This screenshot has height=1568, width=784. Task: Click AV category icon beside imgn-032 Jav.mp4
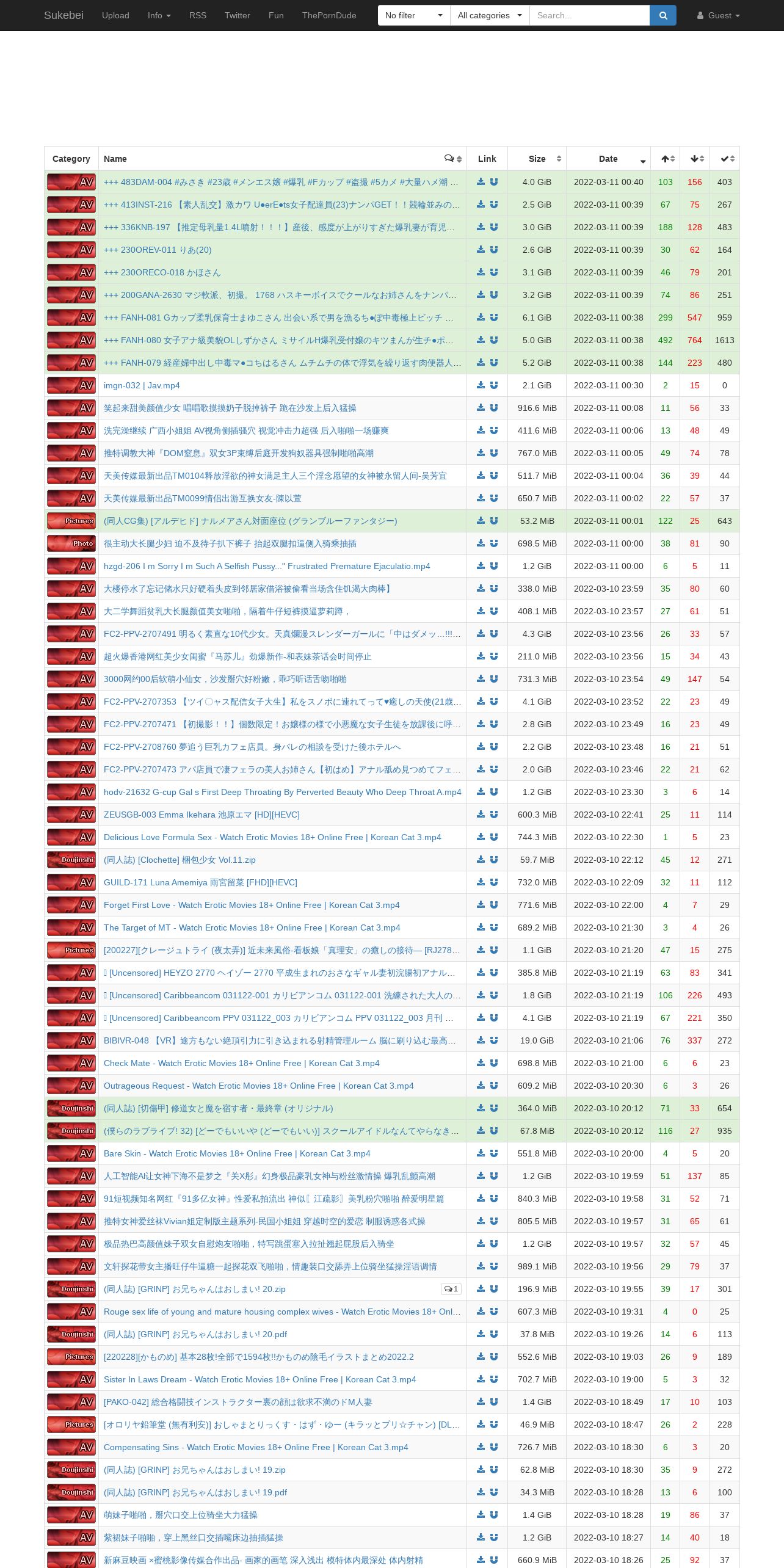point(71,385)
